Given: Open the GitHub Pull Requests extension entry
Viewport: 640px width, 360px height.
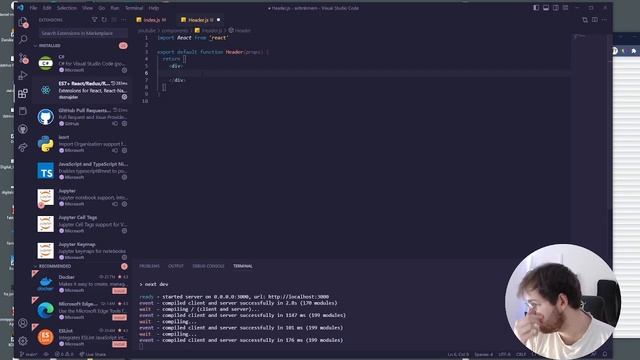Looking at the screenshot, I should click(x=81, y=117).
